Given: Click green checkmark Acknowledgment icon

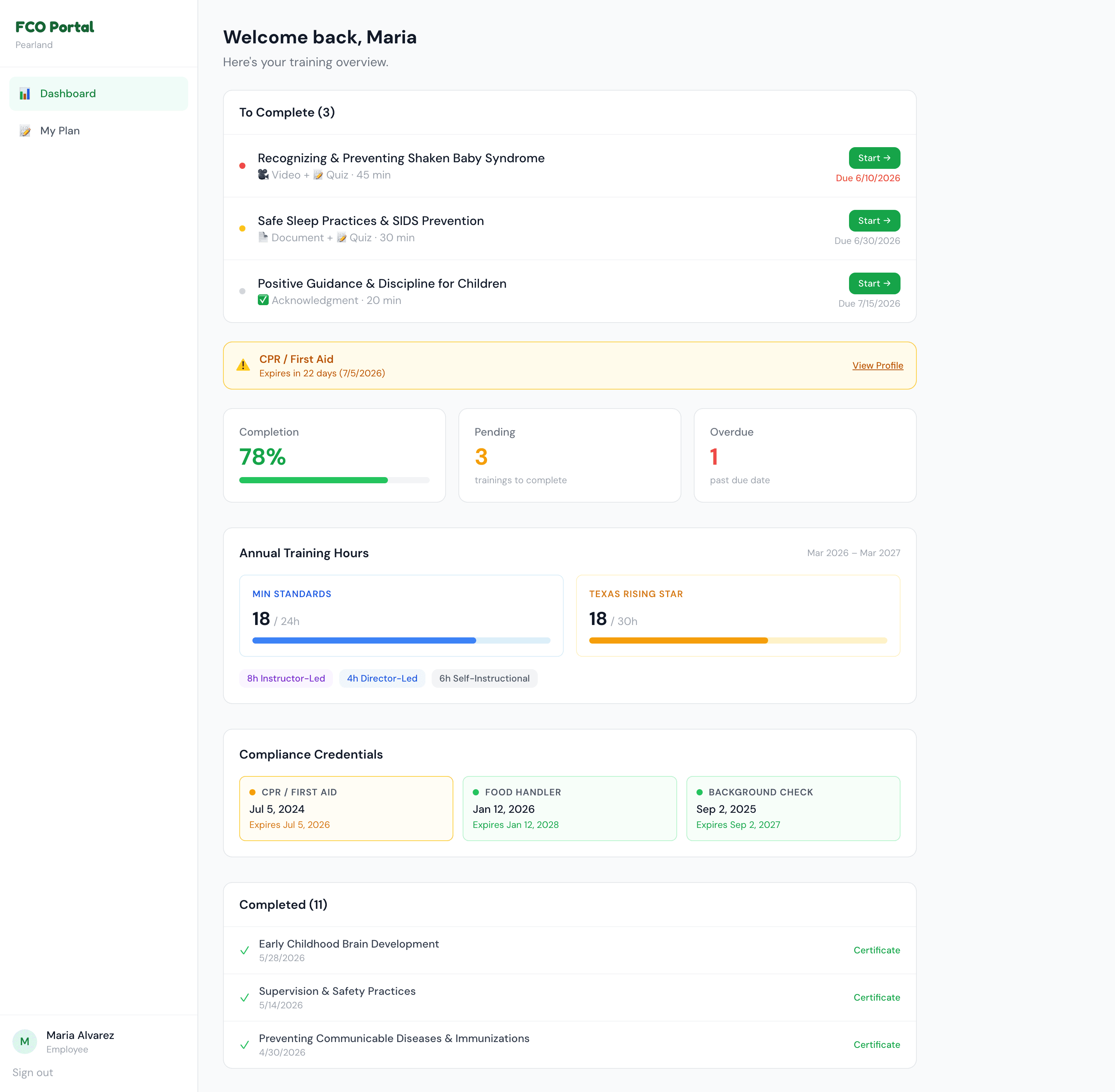Looking at the screenshot, I should (263, 300).
